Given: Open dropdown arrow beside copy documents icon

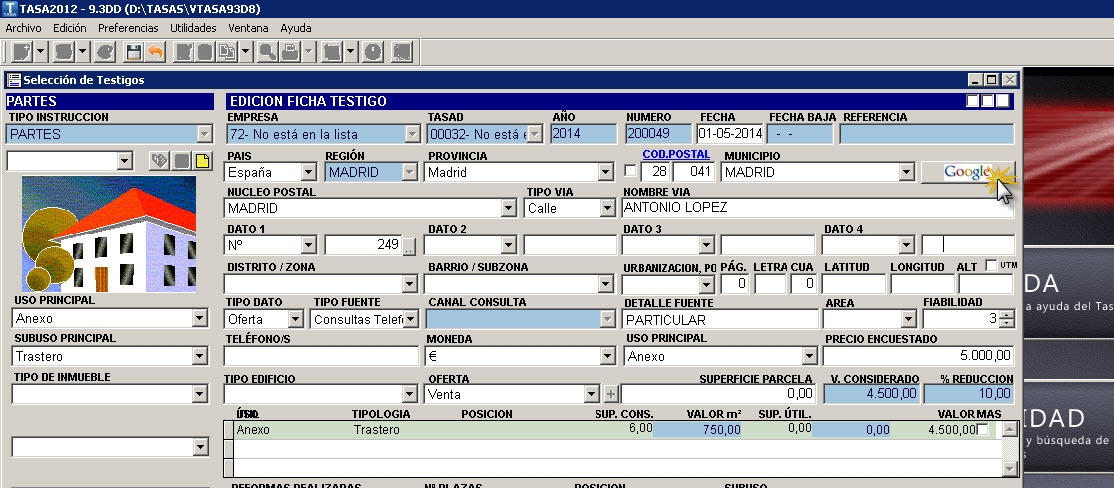Looking at the screenshot, I should [x=246, y=52].
